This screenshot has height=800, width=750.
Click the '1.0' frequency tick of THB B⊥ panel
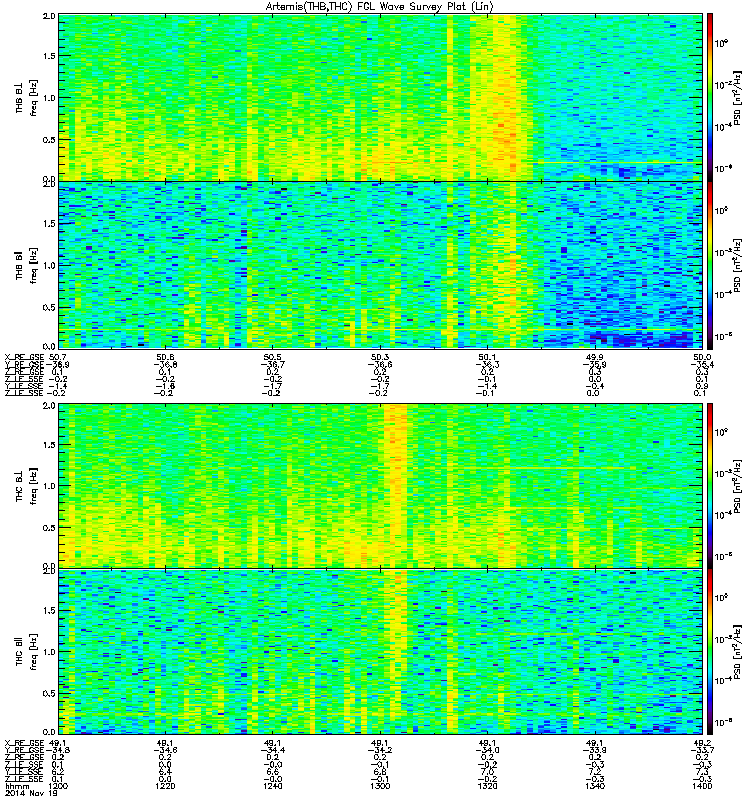[49, 98]
